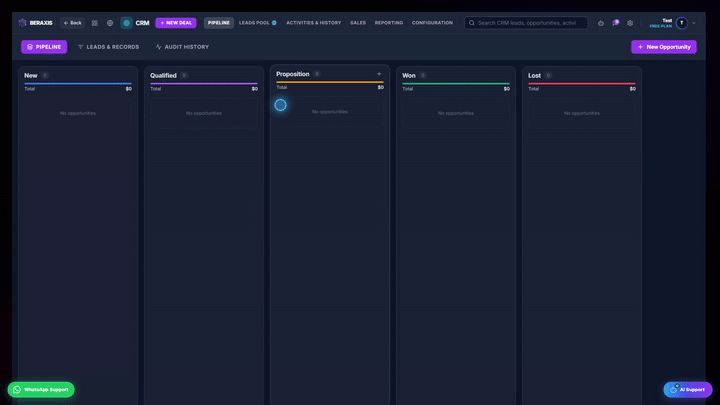The height and width of the screenshot is (405, 720).
Task: Open the apps grid icon
Action: (95, 23)
